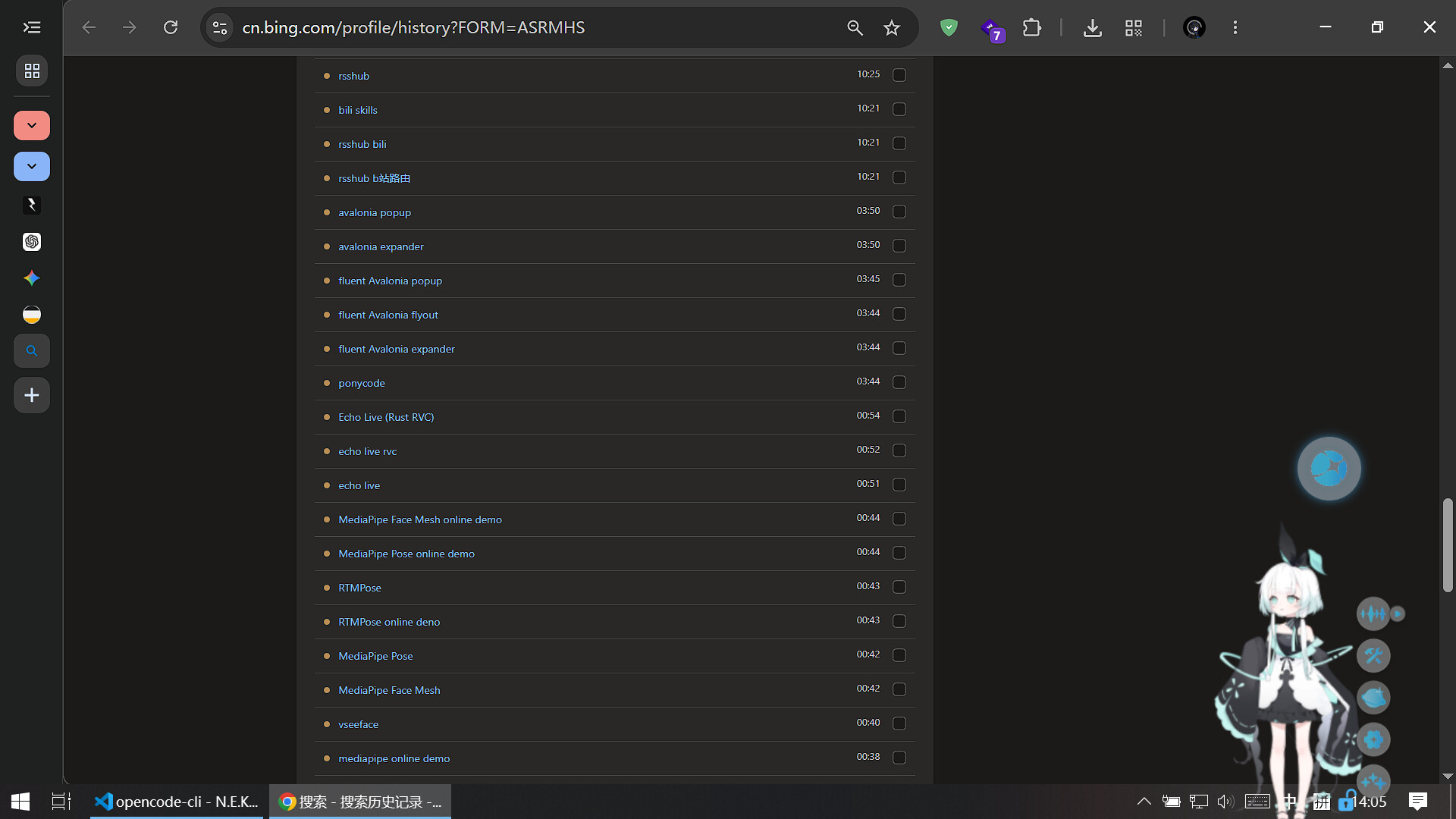Open the purple extension with badge 7
This screenshot has width=1456, height=819.
pos(992,30)
